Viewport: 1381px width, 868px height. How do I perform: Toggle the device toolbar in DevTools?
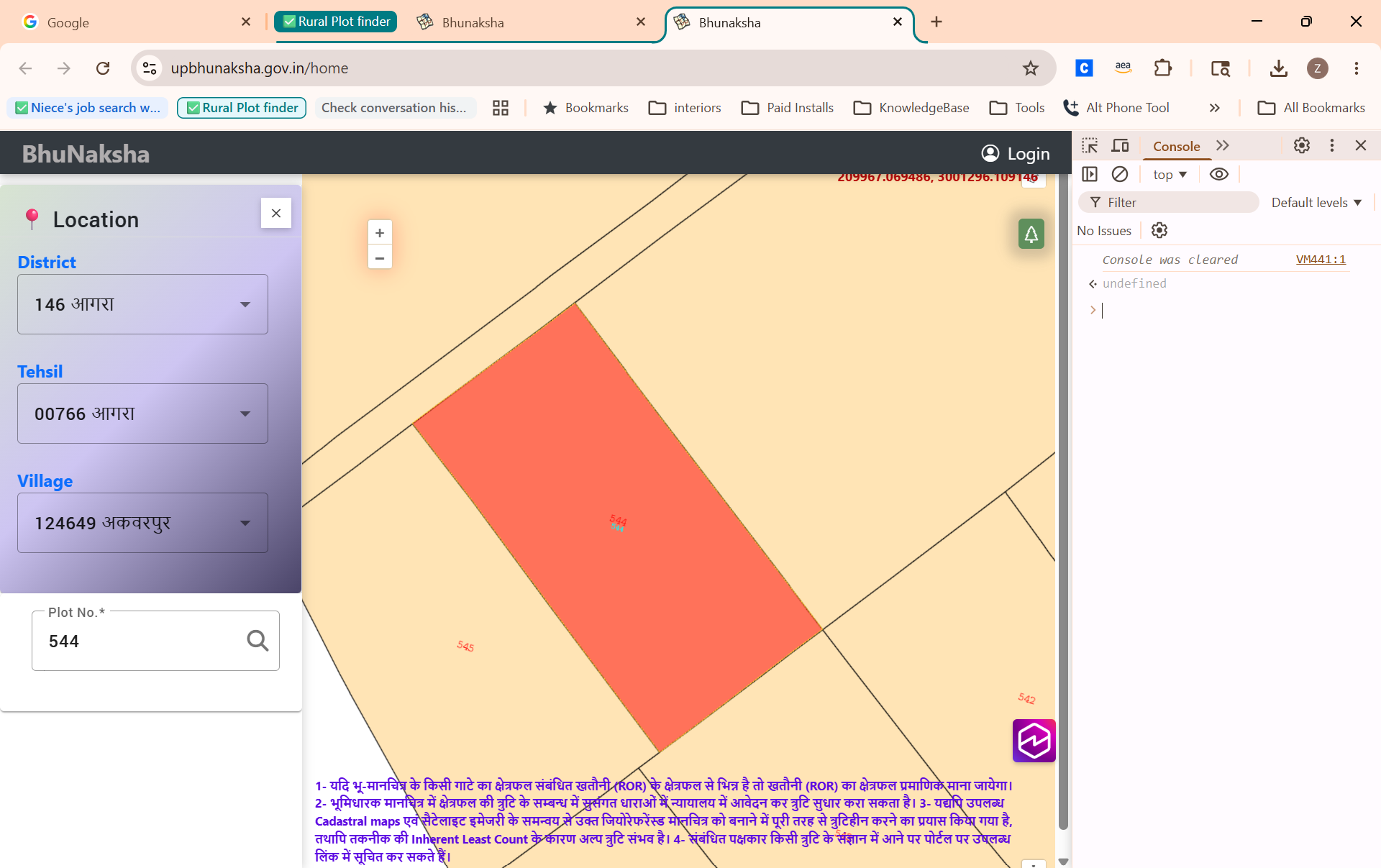click(1120, 146)
